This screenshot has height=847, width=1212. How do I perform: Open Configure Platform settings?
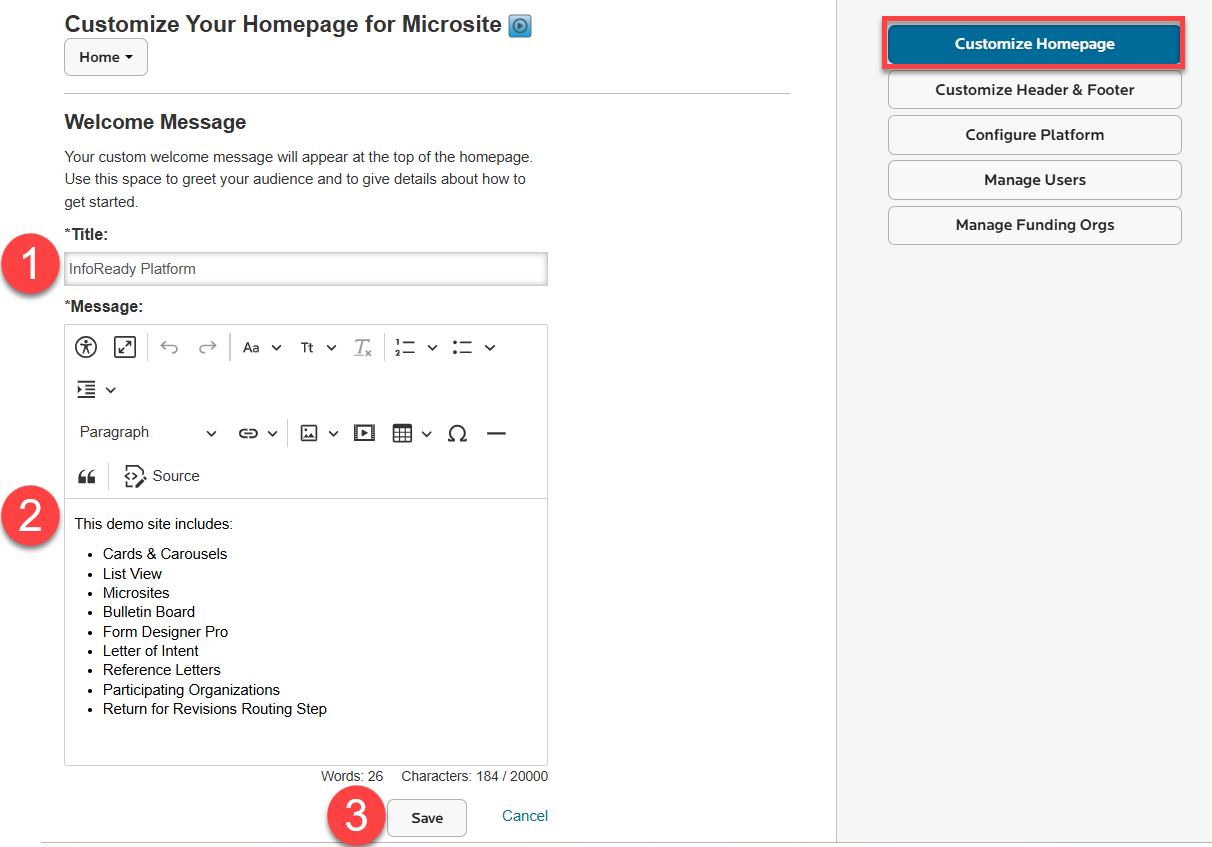(1034, 135)
